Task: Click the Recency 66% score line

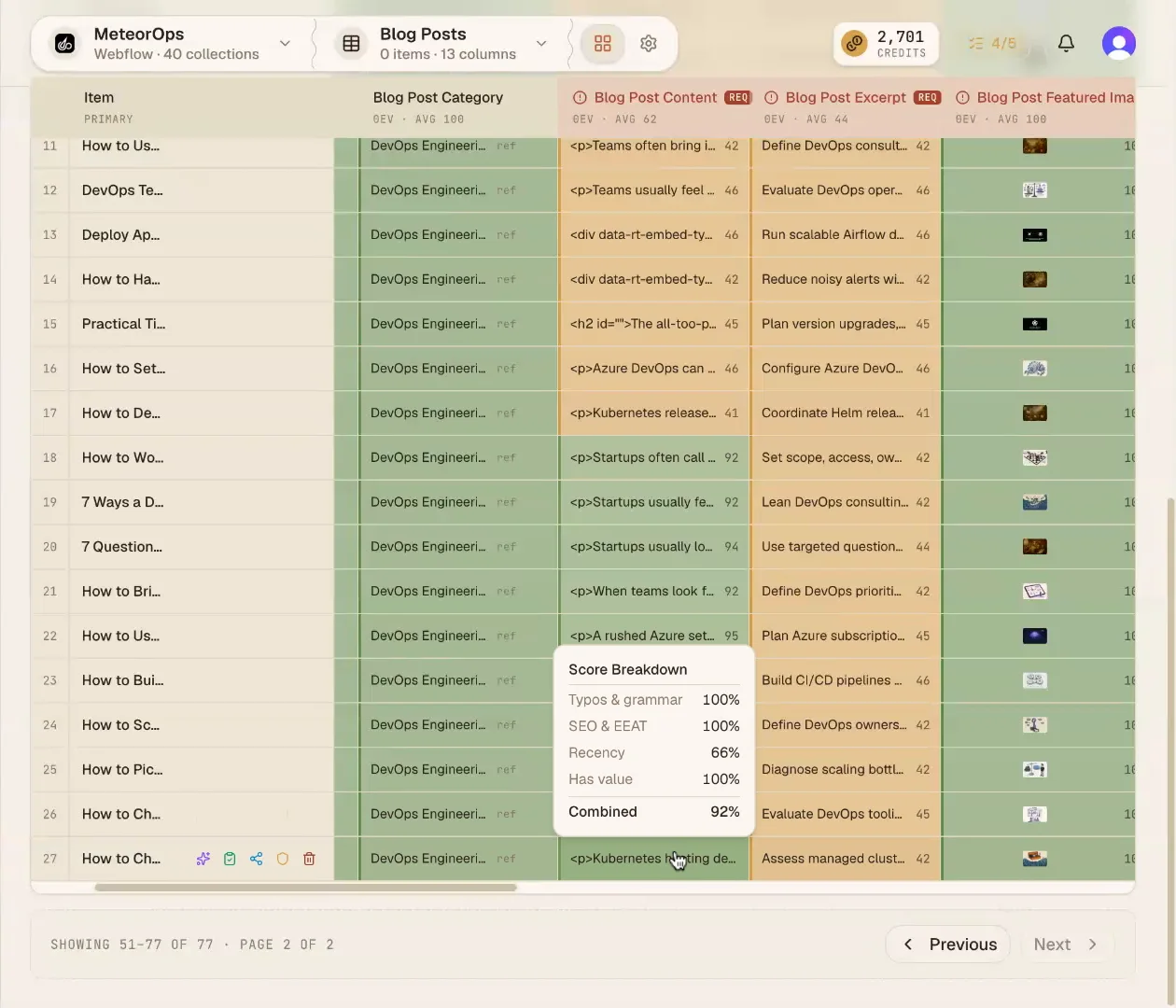Action: pos(653,752)
